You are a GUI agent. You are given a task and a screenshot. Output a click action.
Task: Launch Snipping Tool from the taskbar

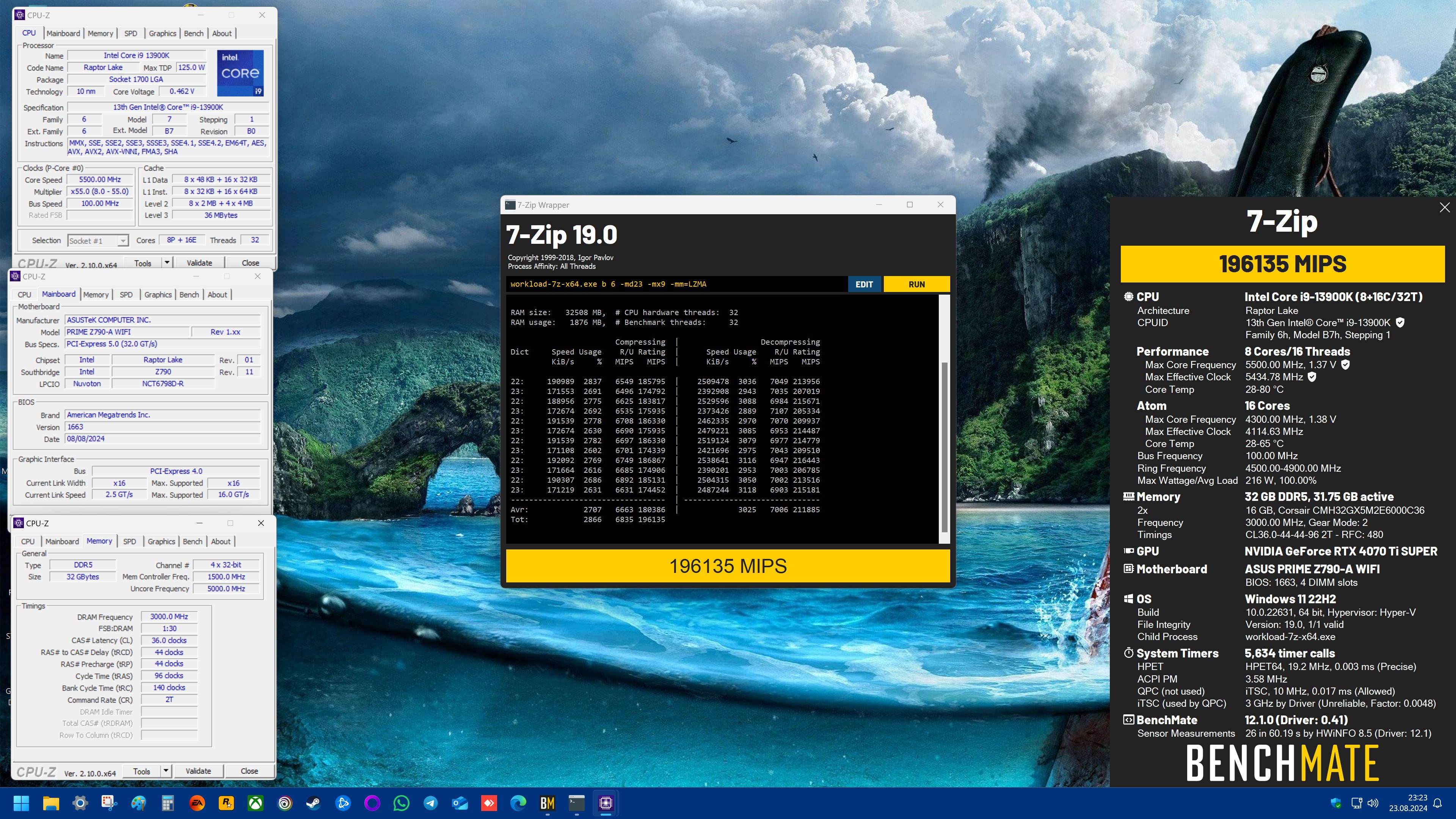pos(109,803)
